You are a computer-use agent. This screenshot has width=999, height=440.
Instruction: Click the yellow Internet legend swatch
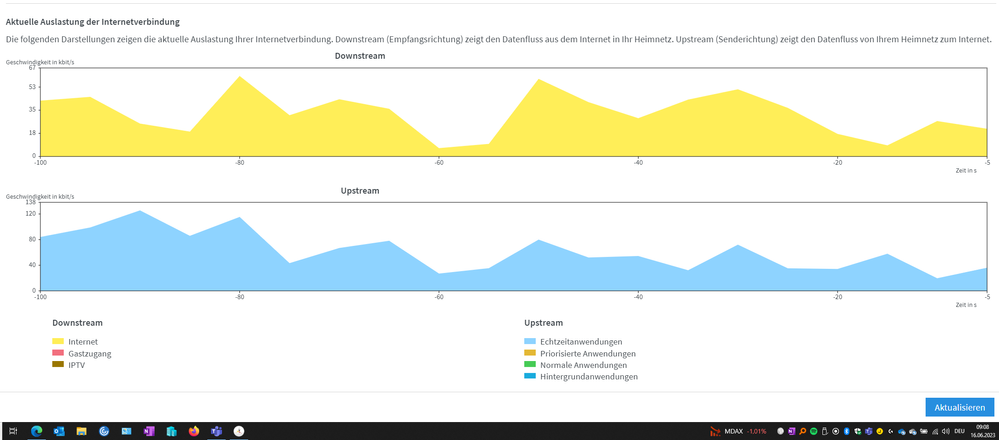coord(58,342)
